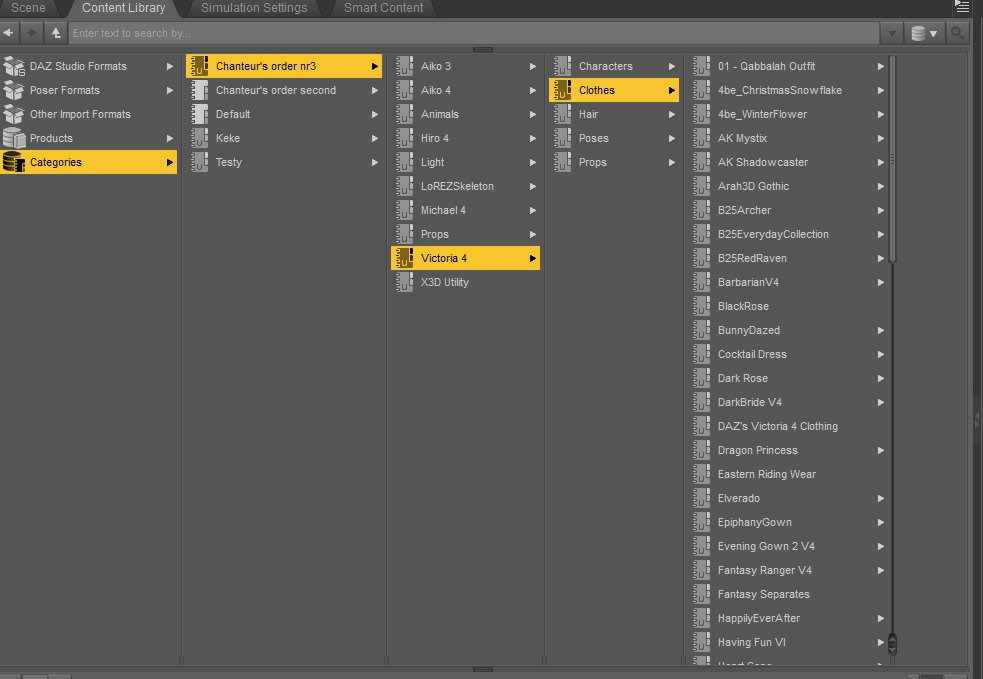Expand the Poser Formats arrow

pos(169,90)
